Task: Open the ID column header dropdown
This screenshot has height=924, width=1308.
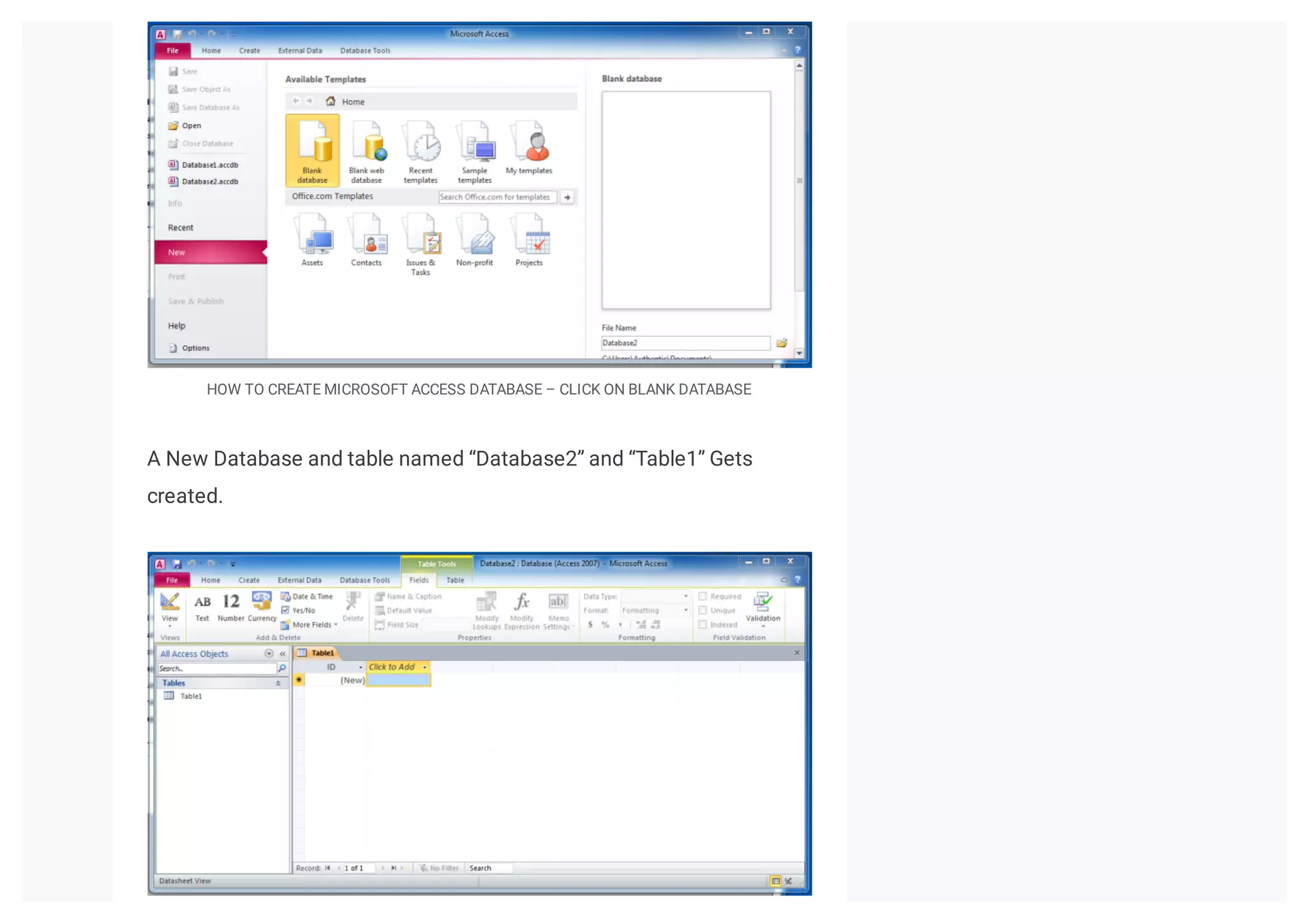Action: (x=361, y=667)
